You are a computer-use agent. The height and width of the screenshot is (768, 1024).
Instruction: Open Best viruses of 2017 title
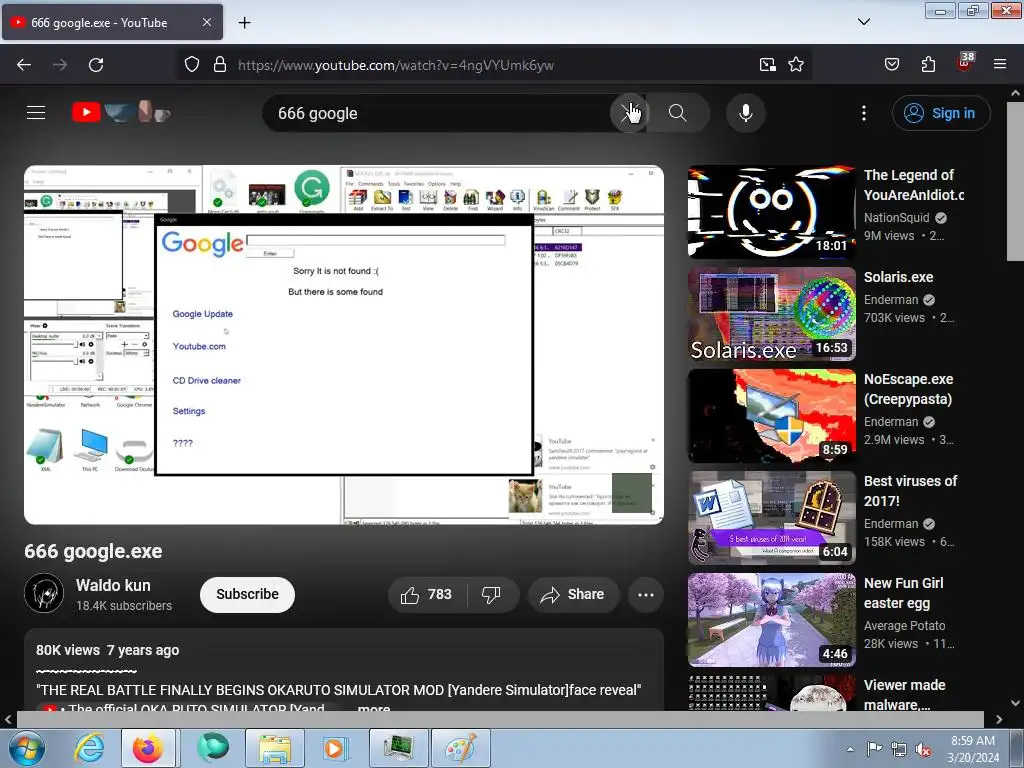[910, 491]
